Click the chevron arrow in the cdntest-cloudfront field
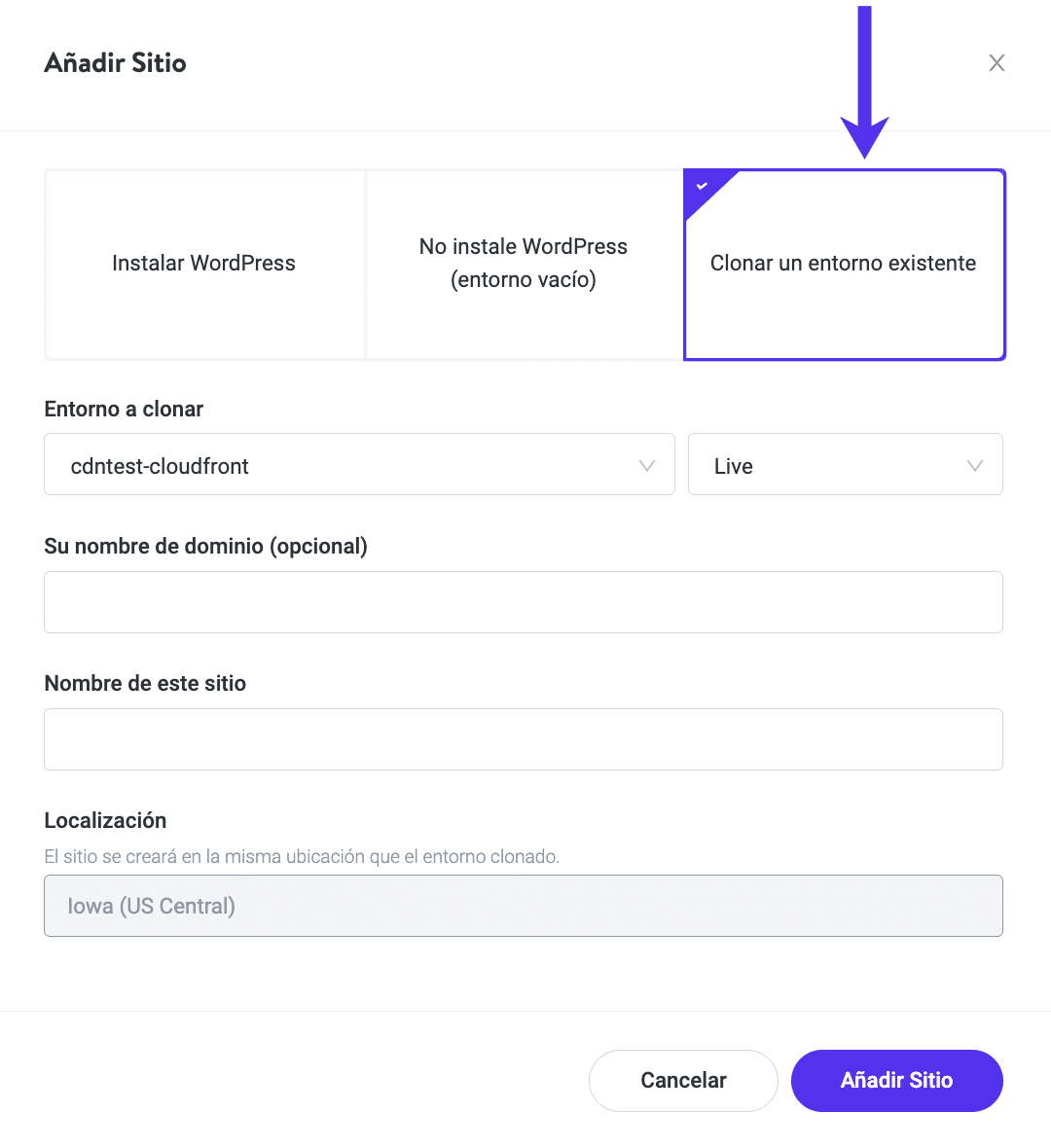 647,466
